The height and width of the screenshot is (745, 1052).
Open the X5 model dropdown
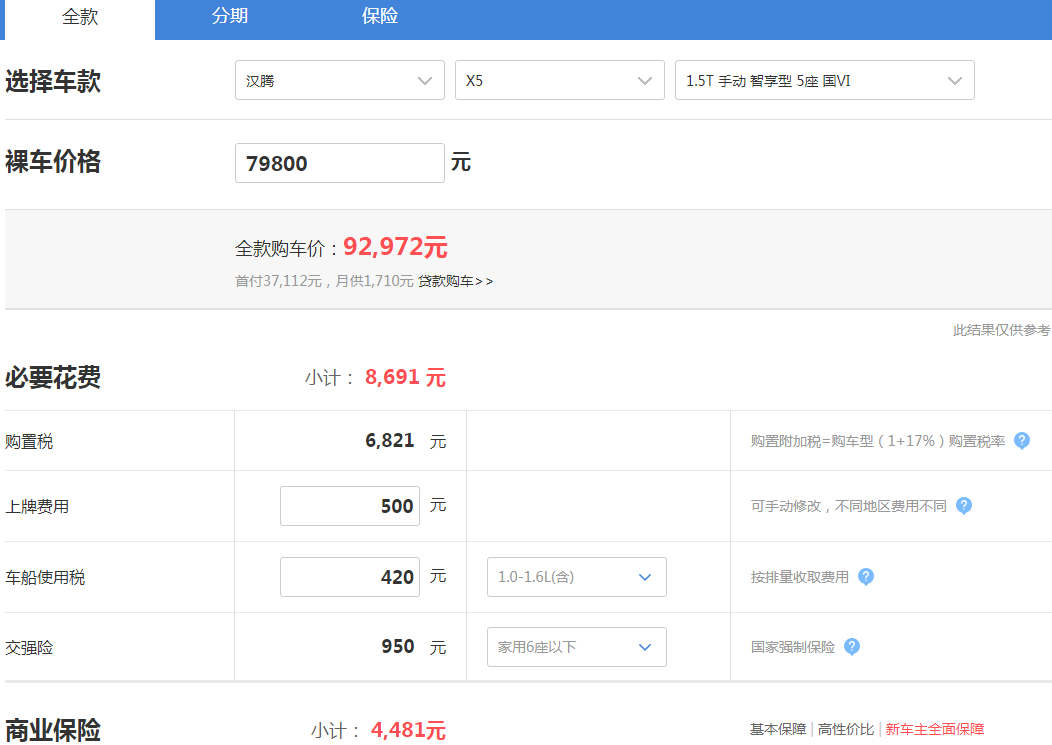560,81
